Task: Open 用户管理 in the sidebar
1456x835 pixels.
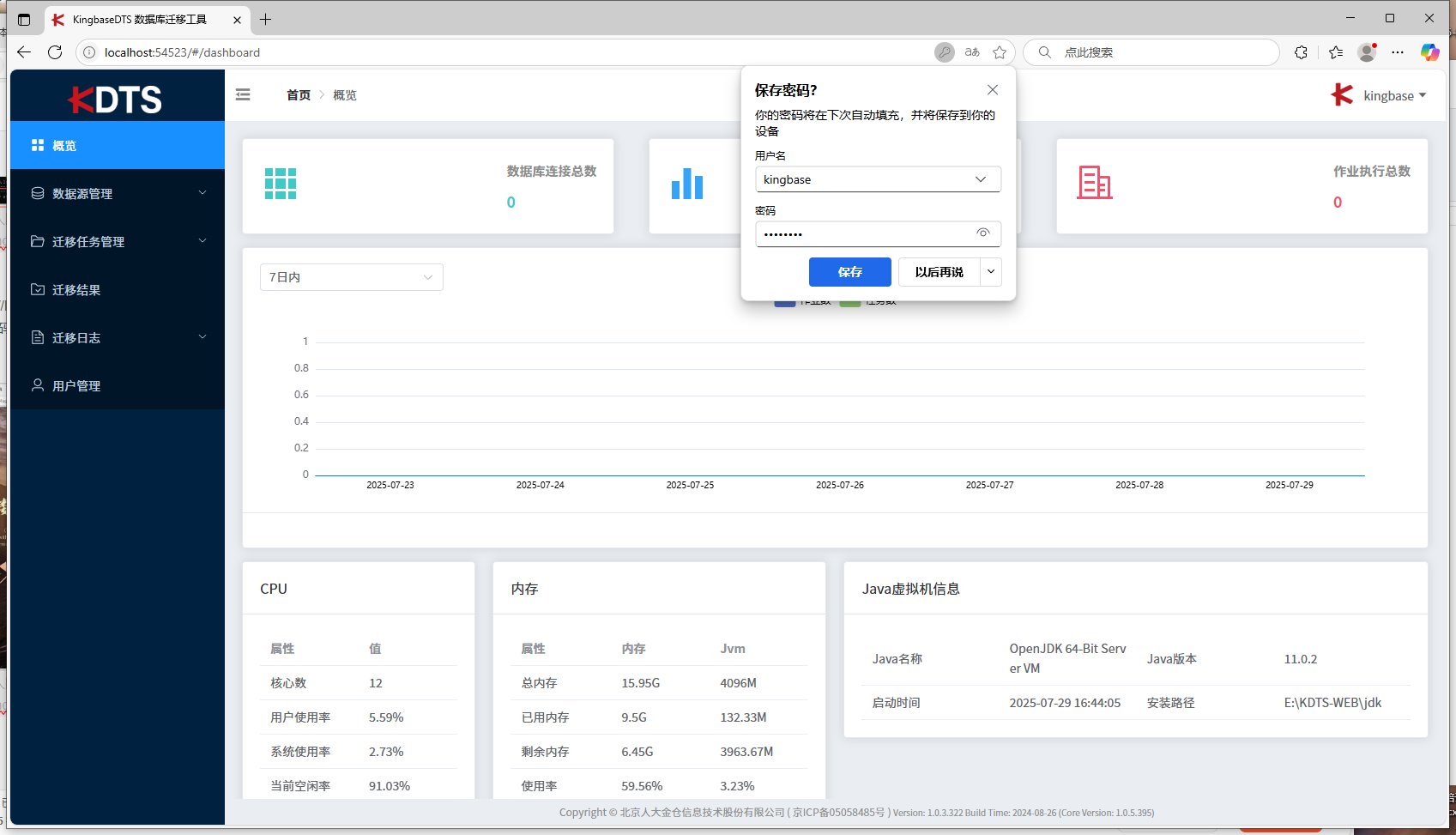Action: point(118,385)
